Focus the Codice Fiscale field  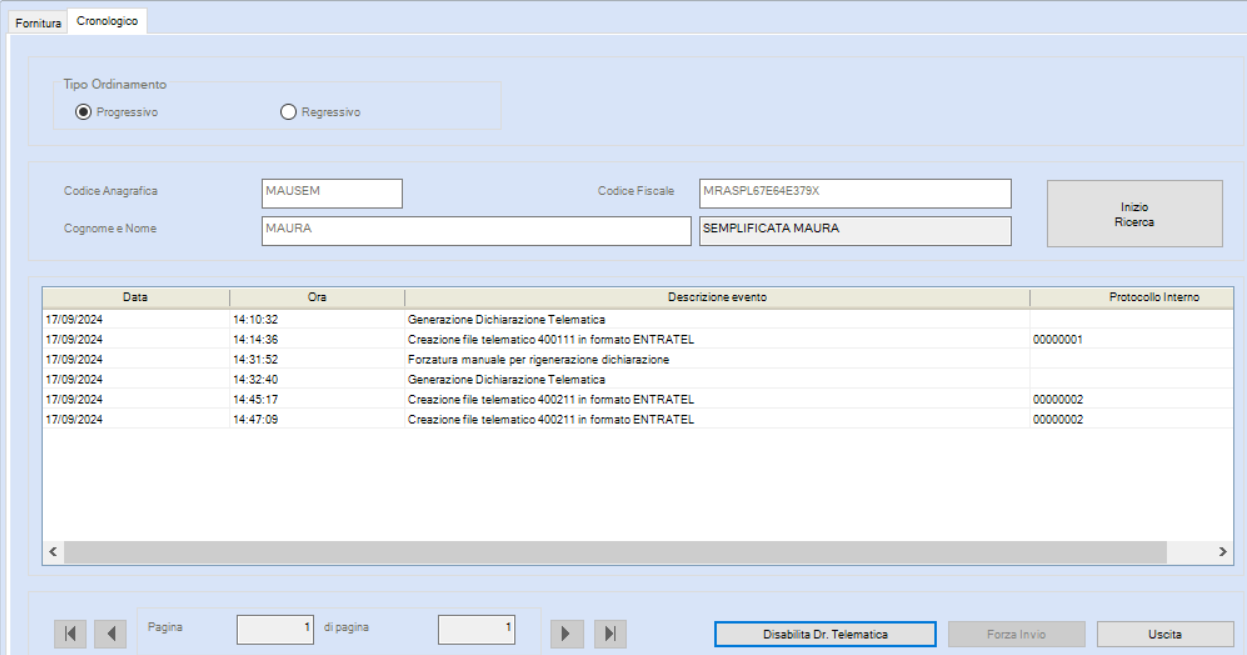[855, 193]
